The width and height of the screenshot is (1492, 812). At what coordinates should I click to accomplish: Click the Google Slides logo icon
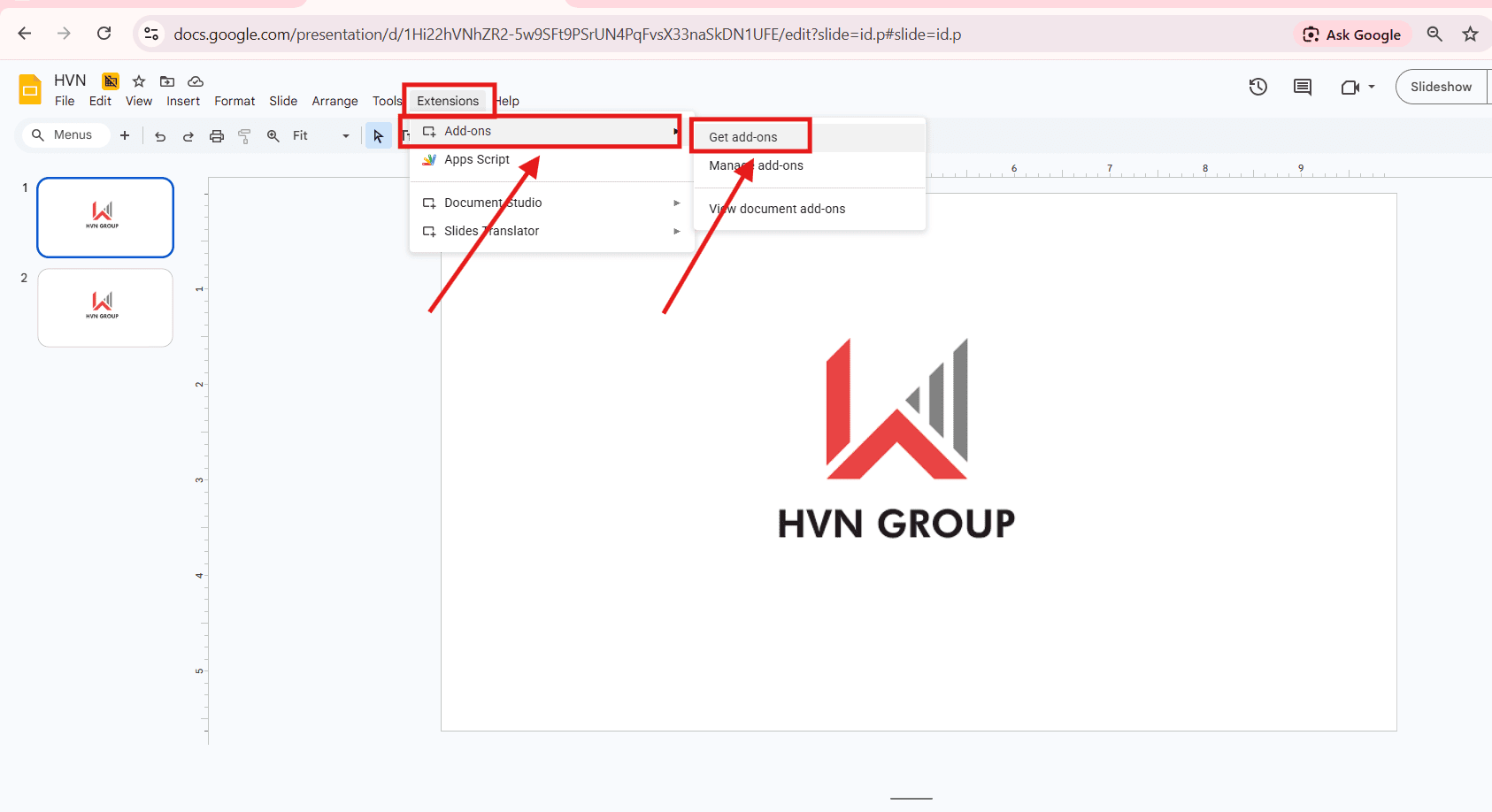point(29,88)
